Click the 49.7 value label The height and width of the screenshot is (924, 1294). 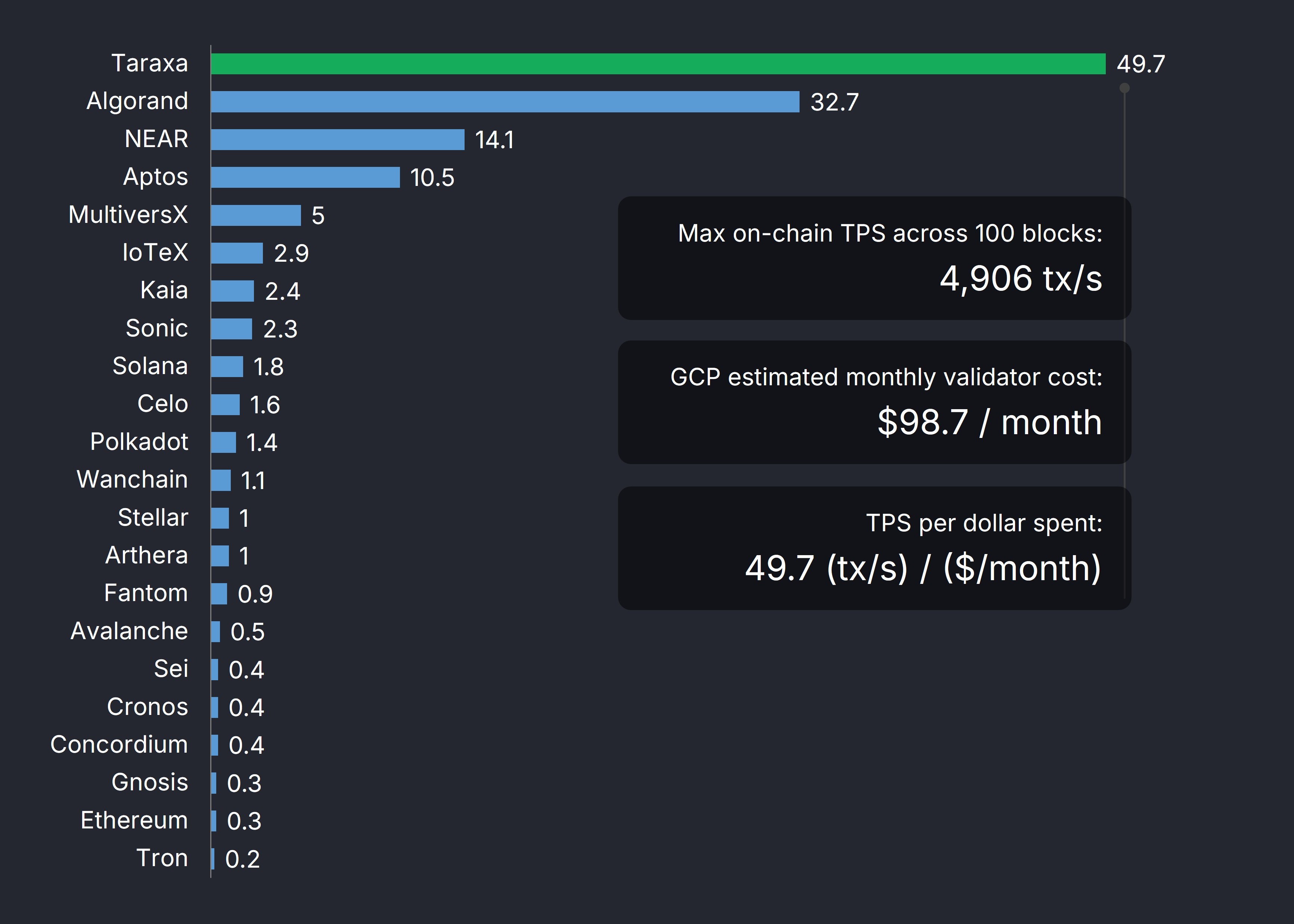(1141, 64)
